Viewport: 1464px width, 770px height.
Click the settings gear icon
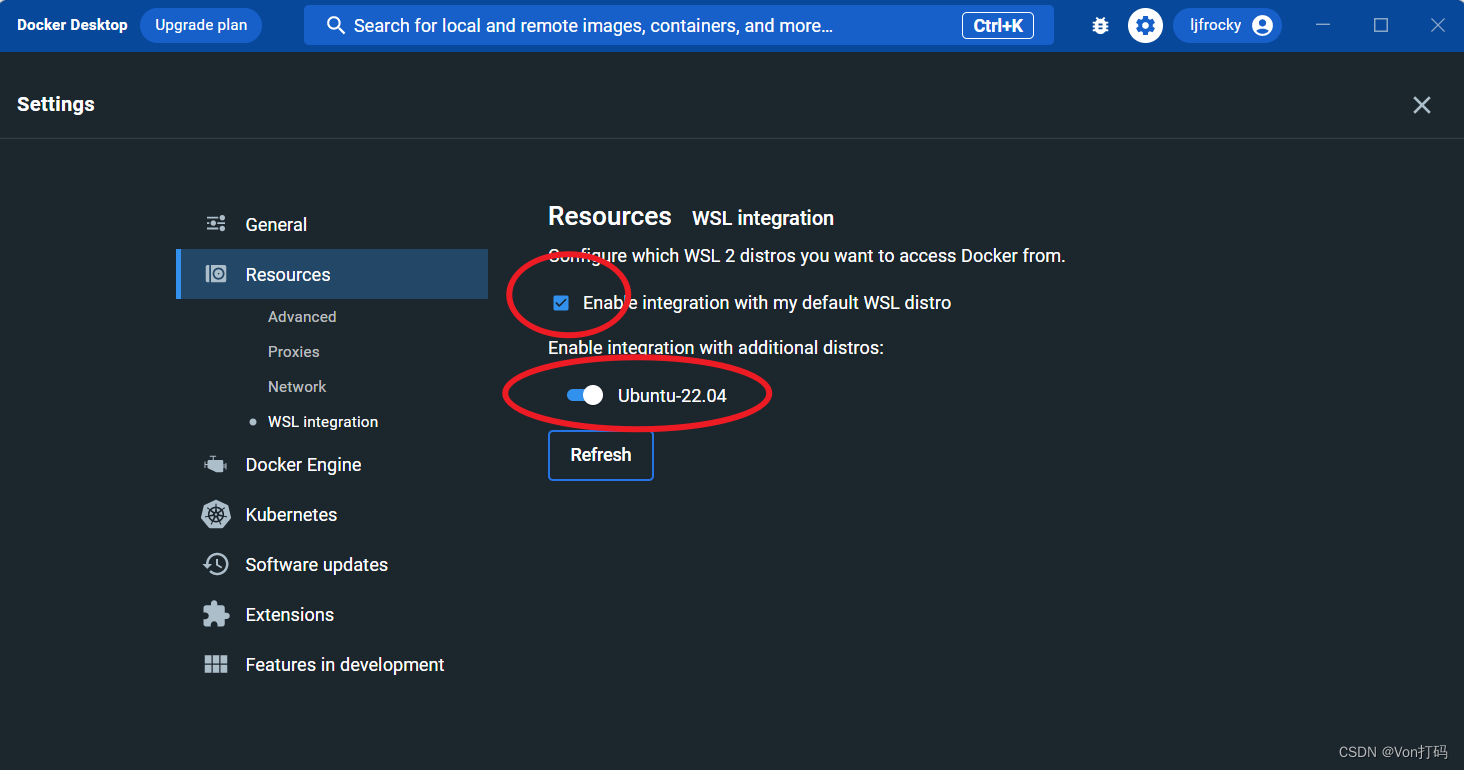click(1145, 26)
